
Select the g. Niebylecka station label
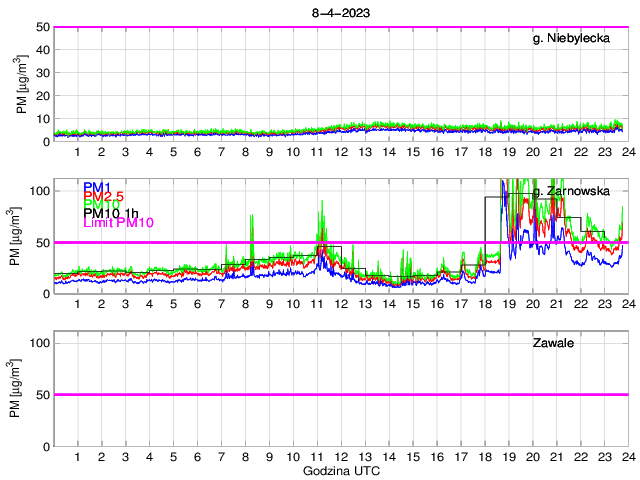coord(578,39)
